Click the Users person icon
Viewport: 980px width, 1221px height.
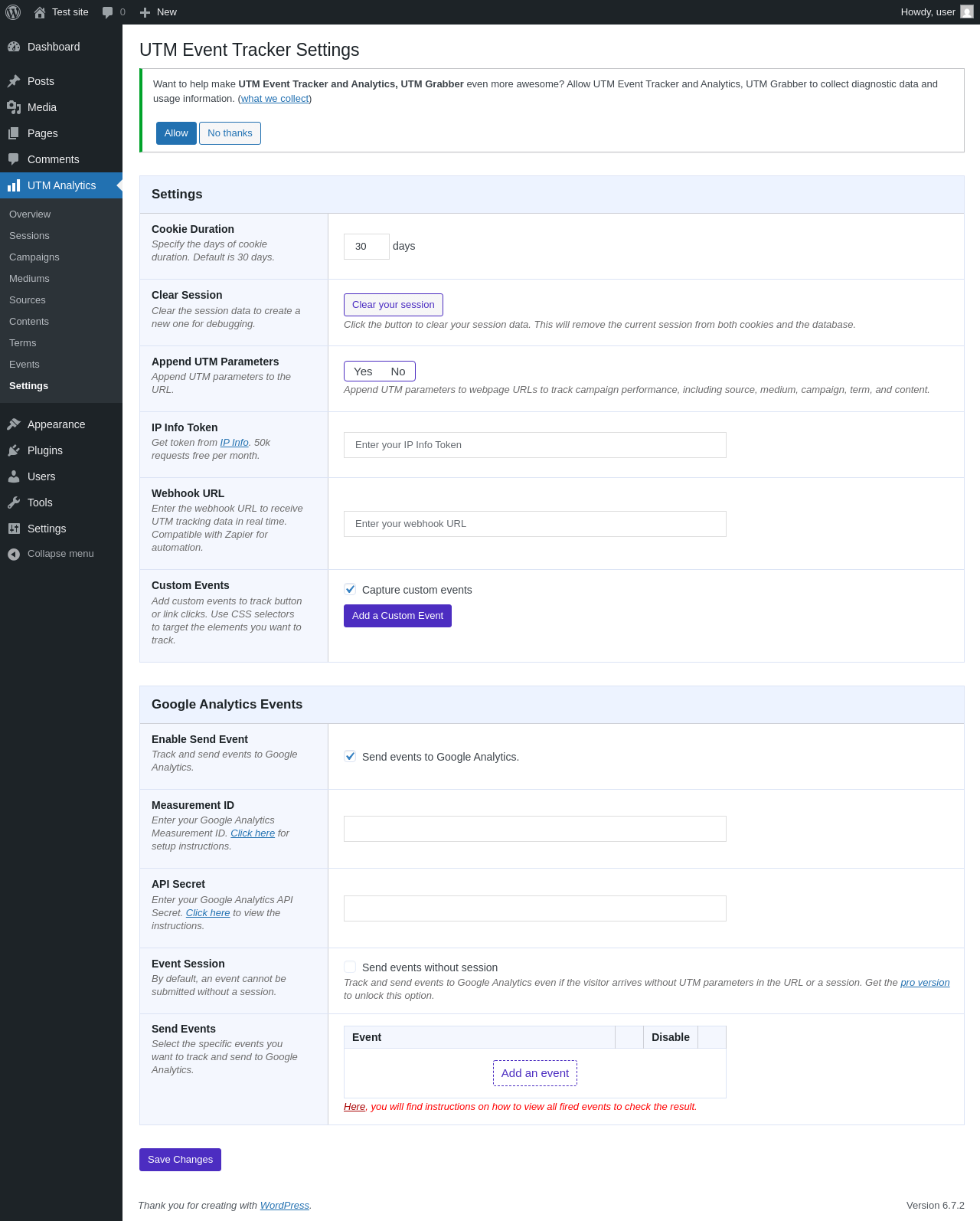14,476
